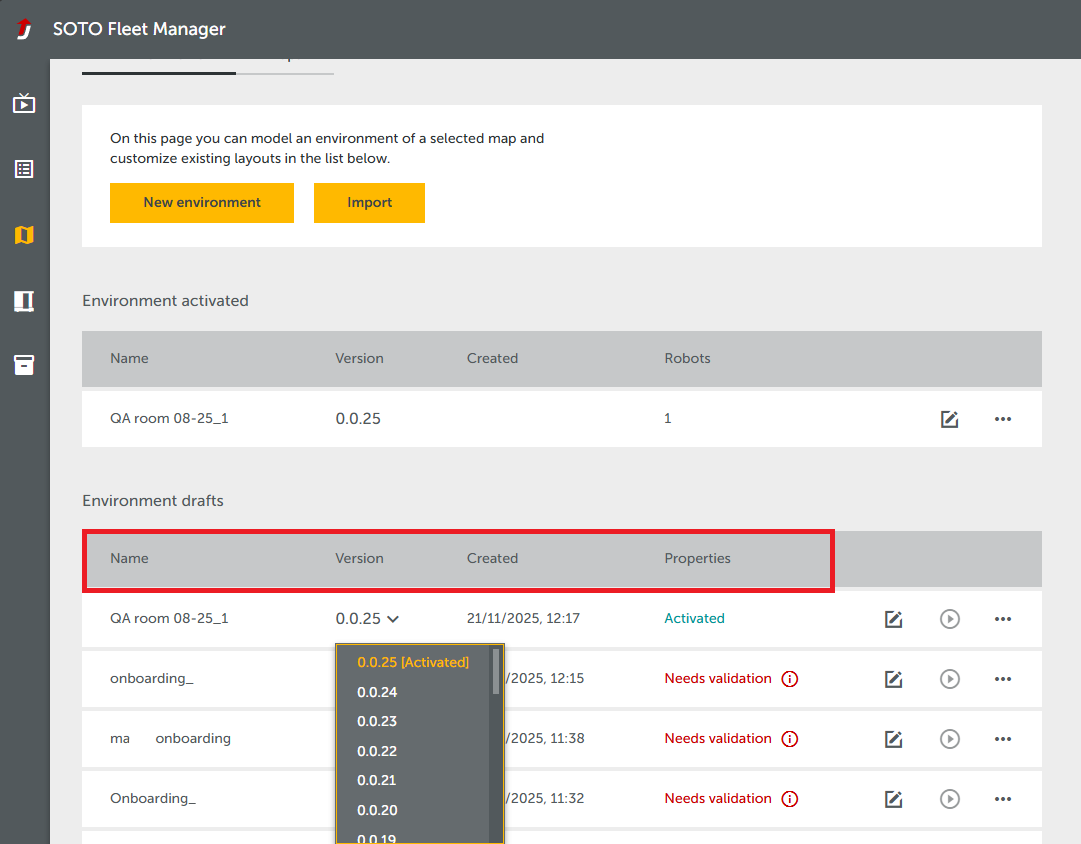Open more options for the 11:32 draft
Screen dimensions: 1081x844
point(1003,798)
